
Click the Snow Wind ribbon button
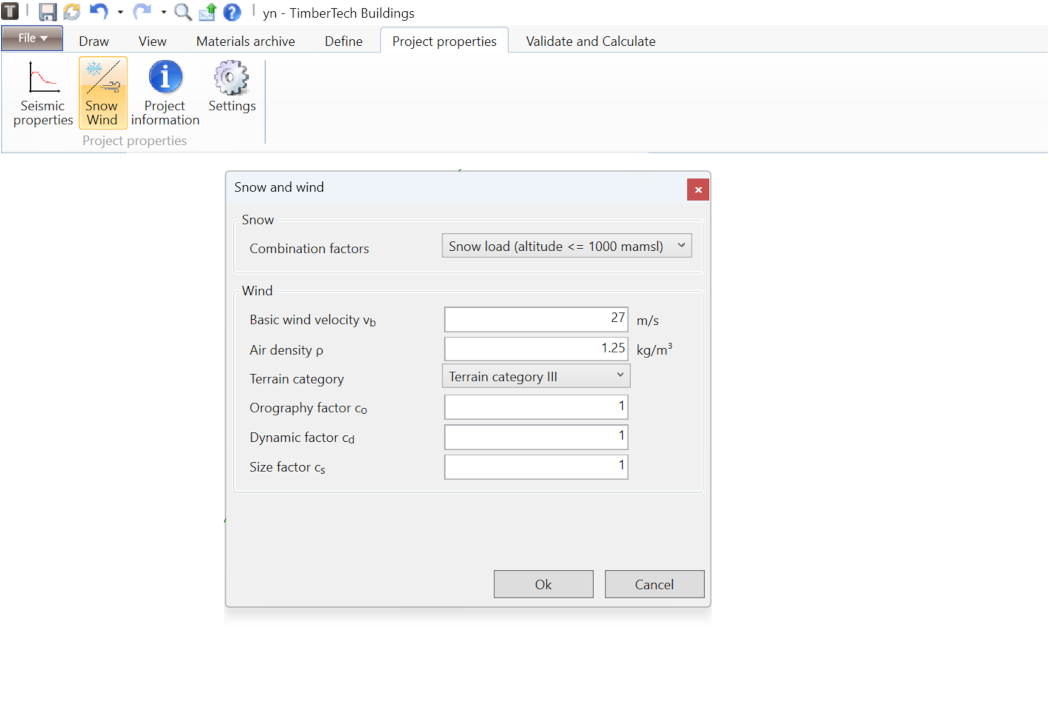102,93
